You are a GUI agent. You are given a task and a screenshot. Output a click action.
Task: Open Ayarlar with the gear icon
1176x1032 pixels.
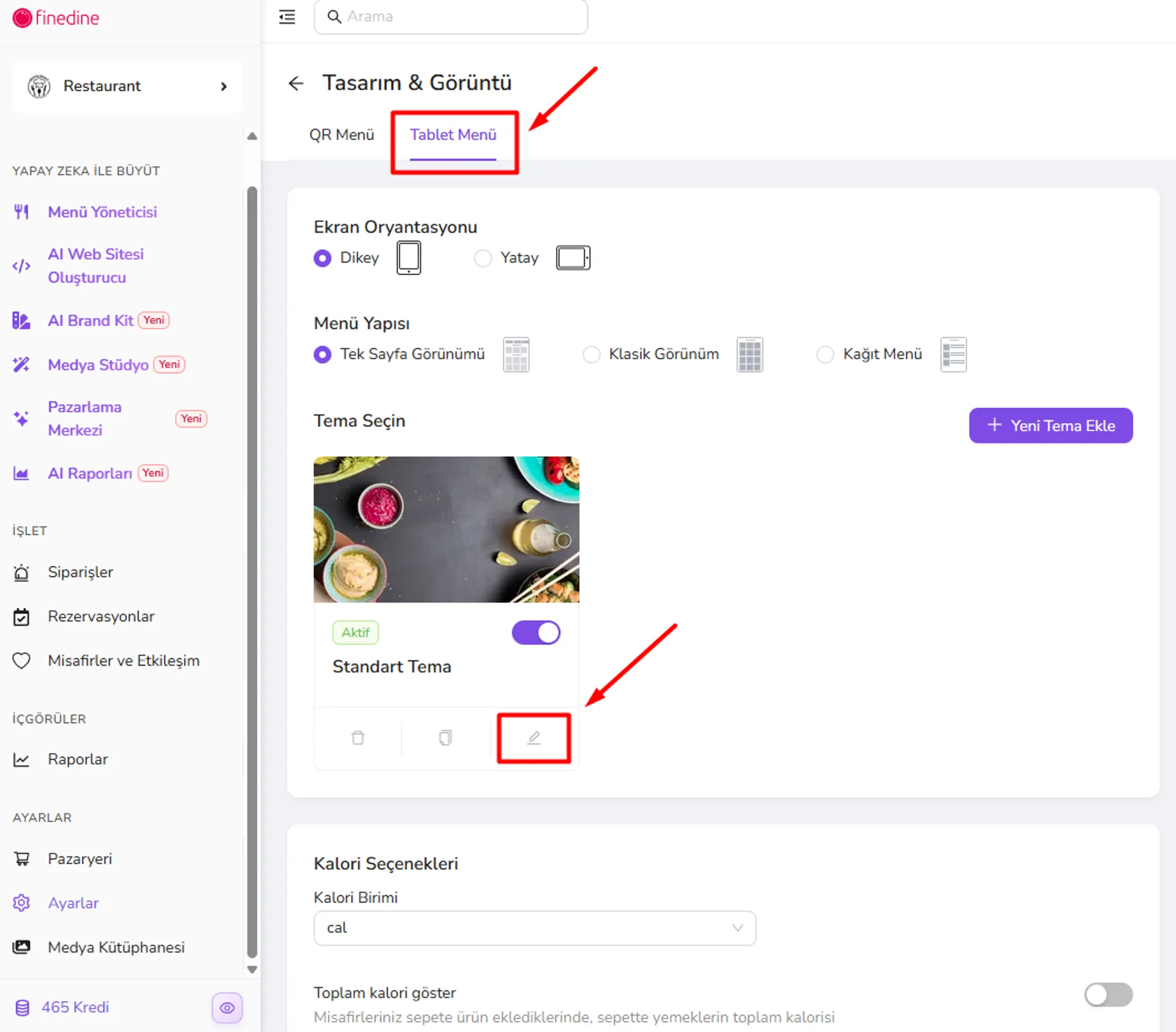tap(21, 903)
